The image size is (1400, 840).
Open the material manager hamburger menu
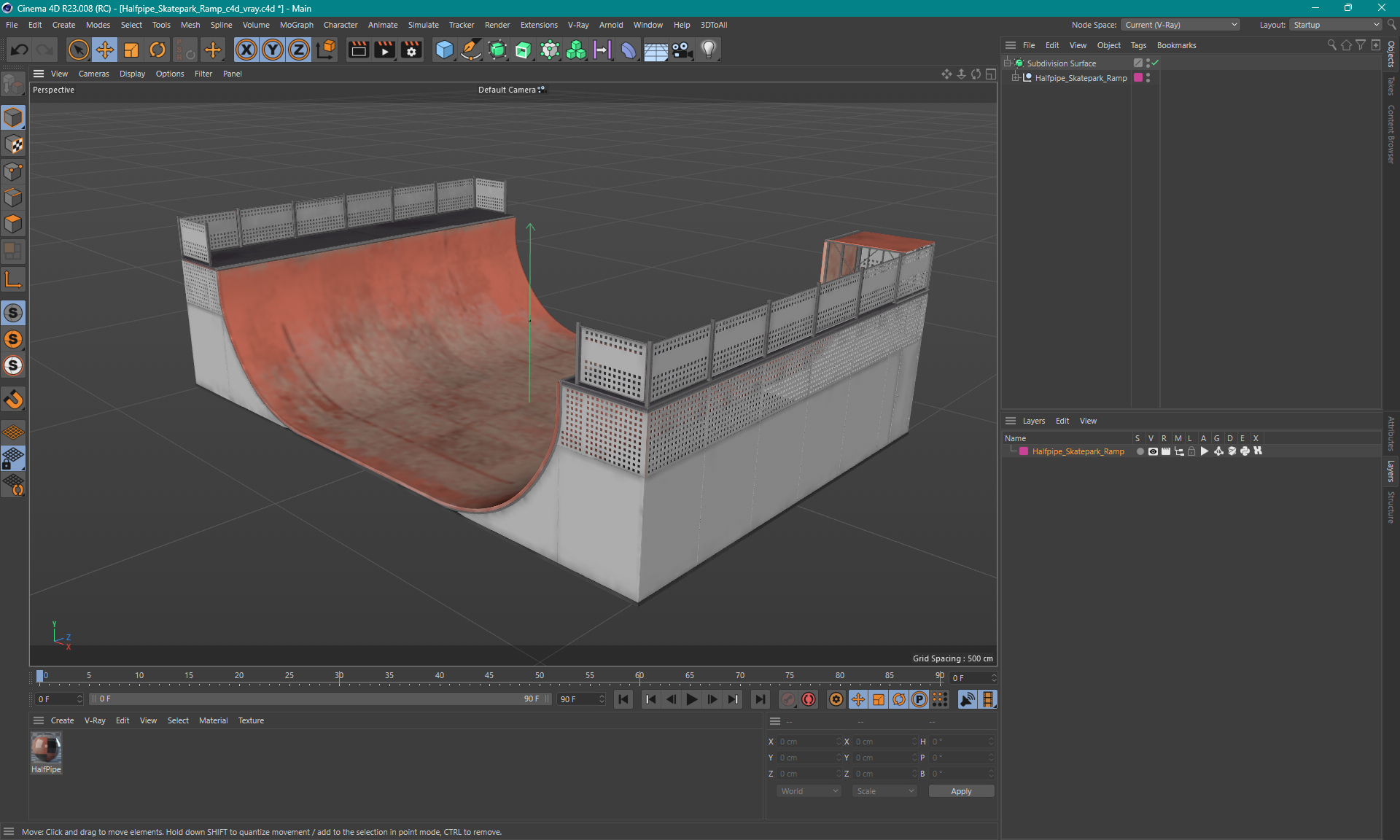pos(39,720)
